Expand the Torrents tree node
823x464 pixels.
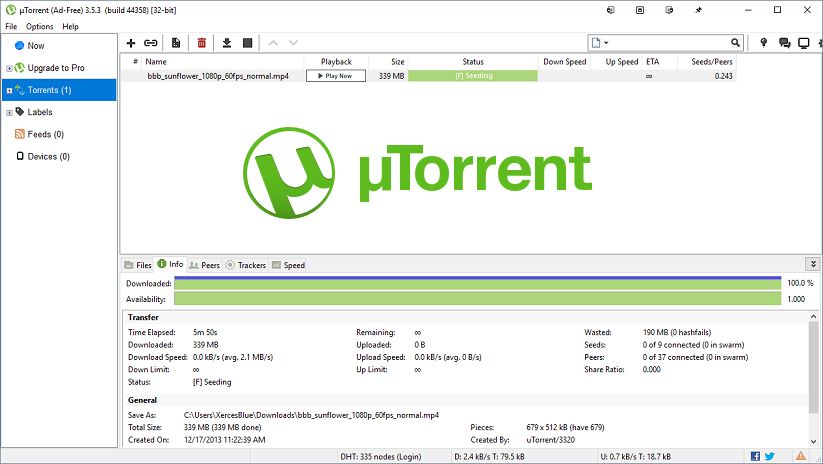pyautogui.click(x=9, y=91)
